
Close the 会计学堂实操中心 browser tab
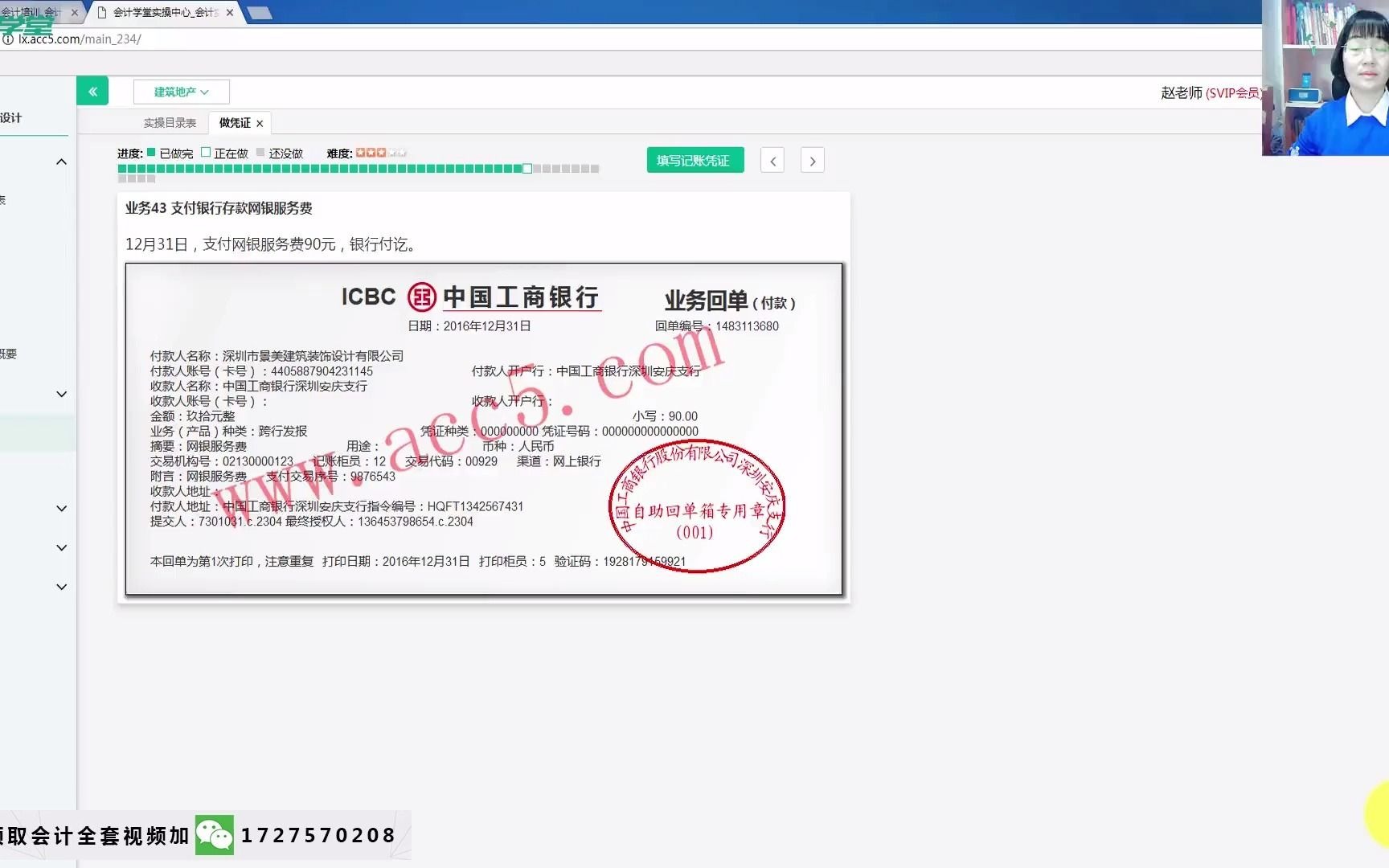[x=230, y=12]
